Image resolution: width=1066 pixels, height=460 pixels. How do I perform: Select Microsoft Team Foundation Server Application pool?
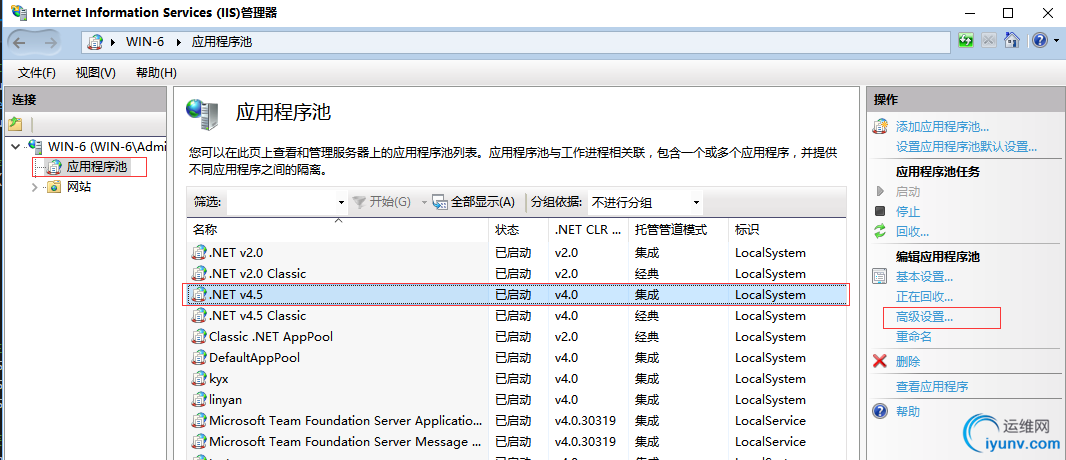click(x=345, y=421)
